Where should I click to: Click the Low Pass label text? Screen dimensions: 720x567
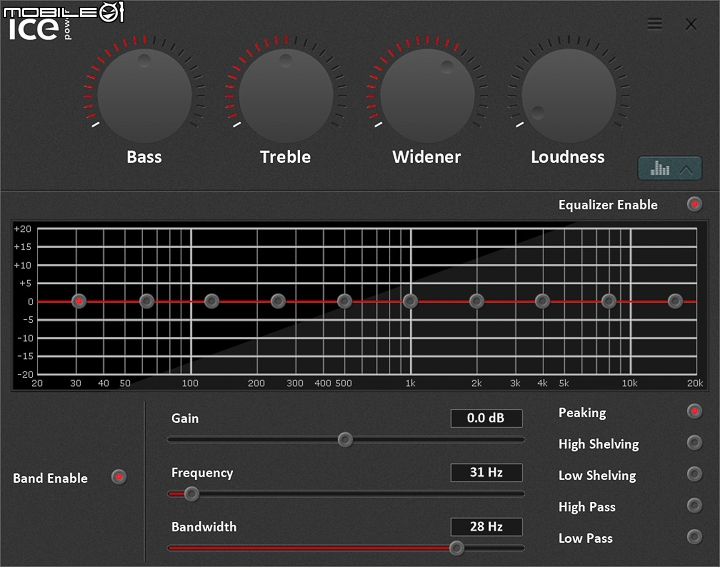tap(585, 538)
